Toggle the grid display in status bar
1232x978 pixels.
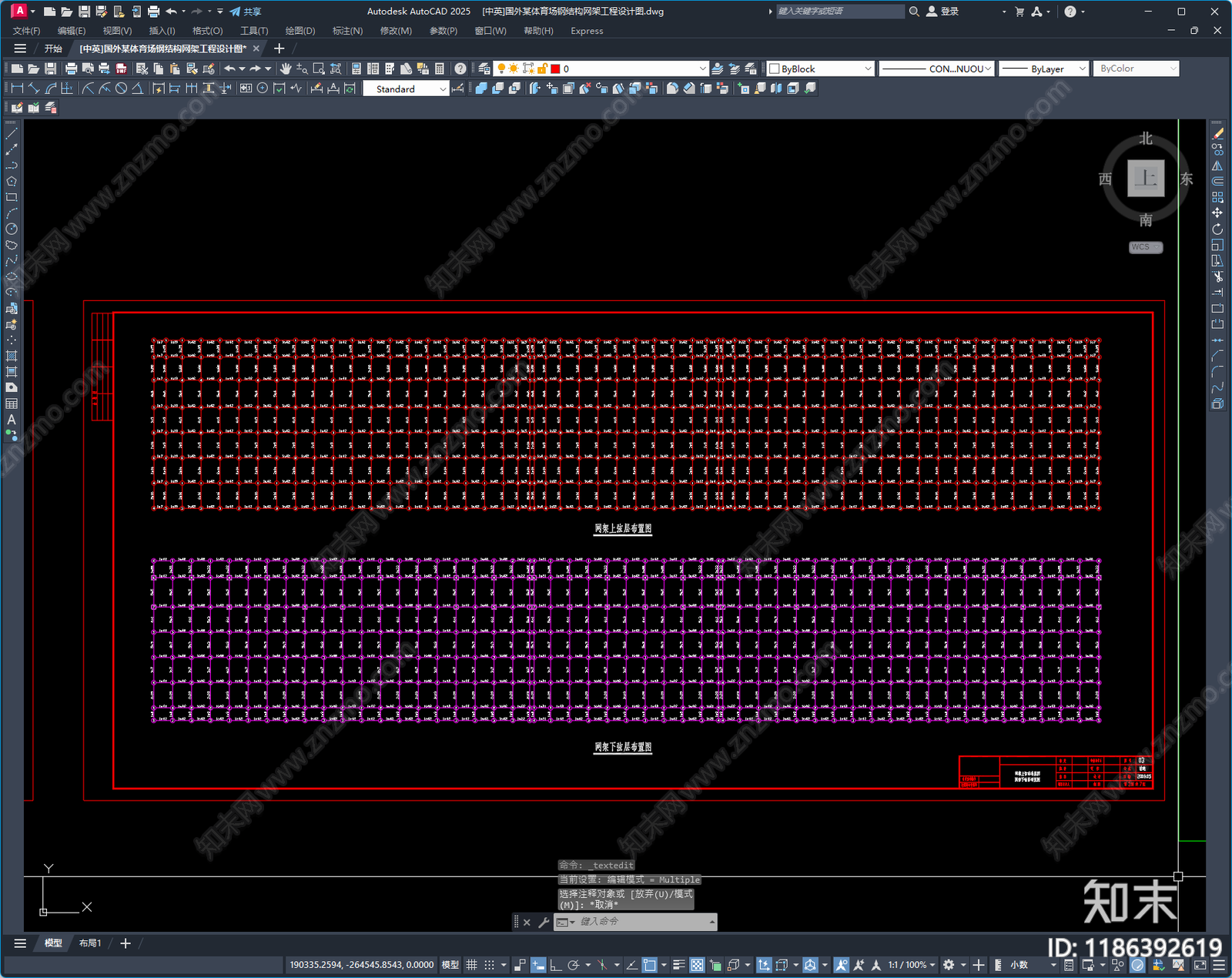(x=472, y=965)
